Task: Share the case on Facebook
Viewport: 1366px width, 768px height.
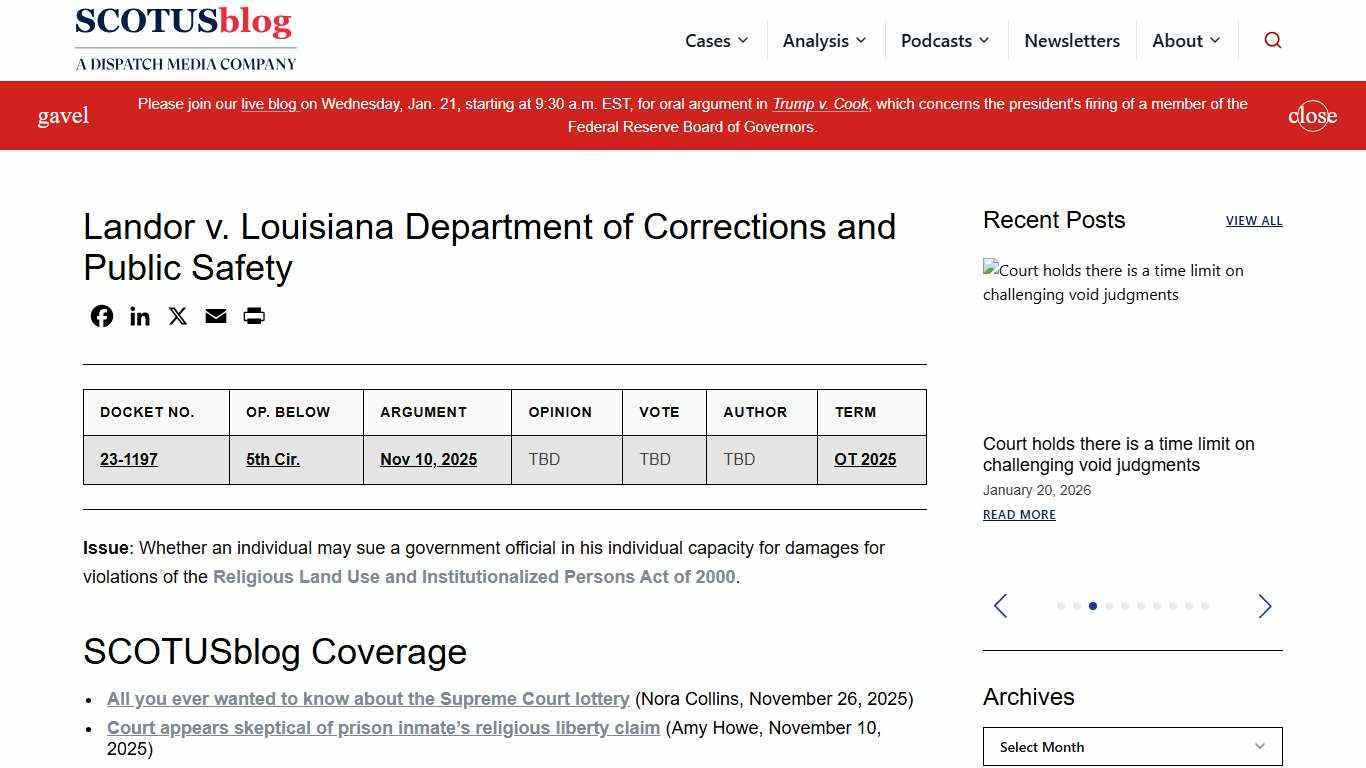Action: [101, 316]
